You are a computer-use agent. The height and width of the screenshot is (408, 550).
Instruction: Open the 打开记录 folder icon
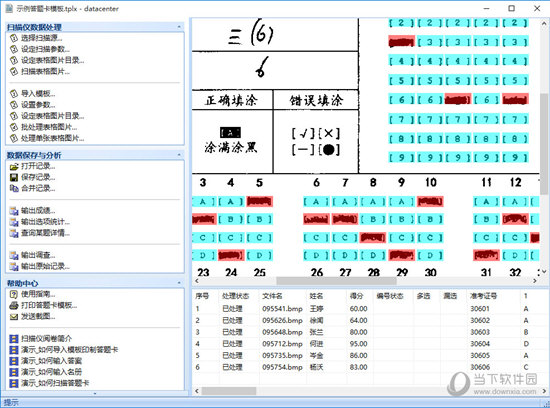[x=13, y=166]
